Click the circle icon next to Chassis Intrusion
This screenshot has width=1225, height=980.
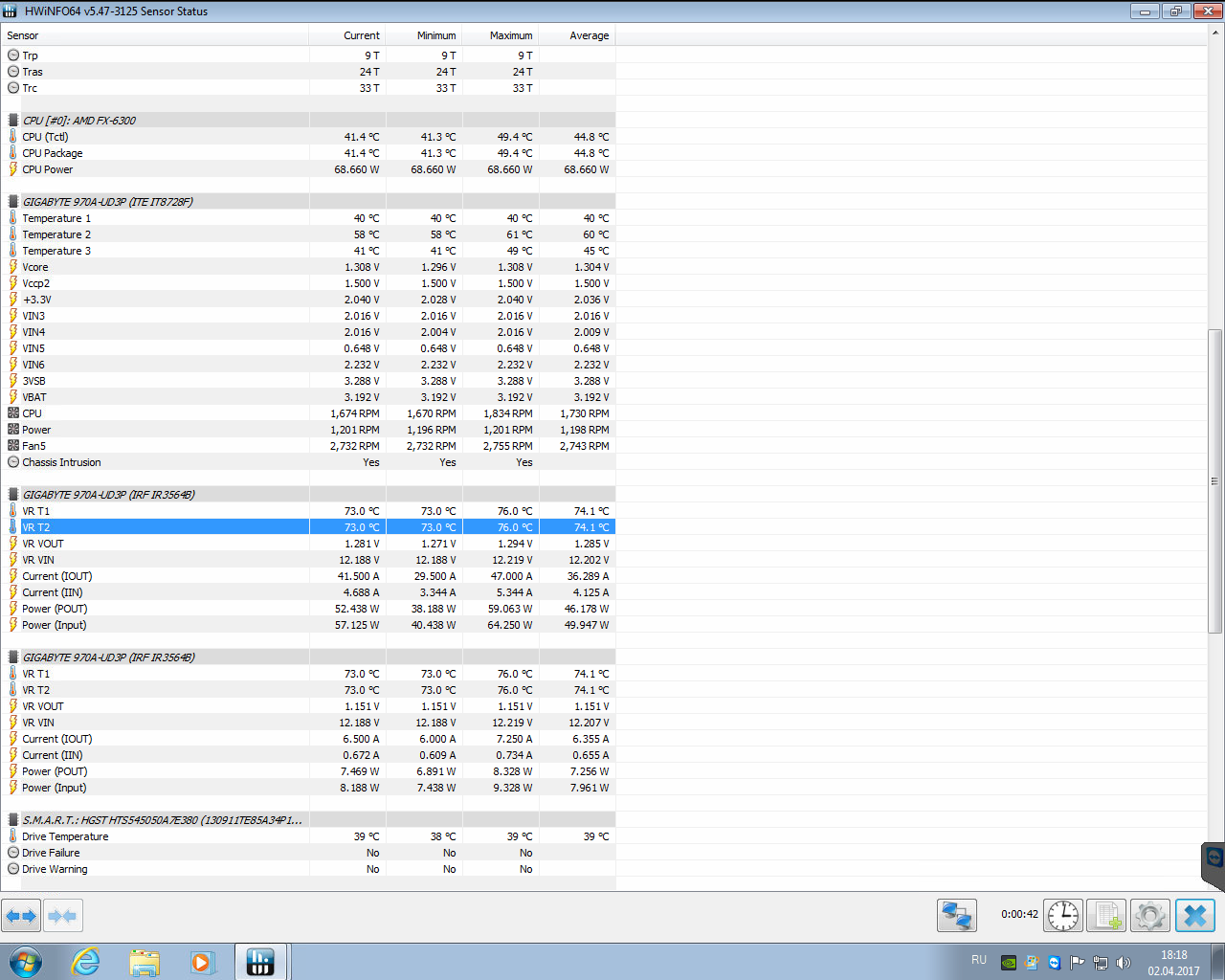tap(13, 462)
